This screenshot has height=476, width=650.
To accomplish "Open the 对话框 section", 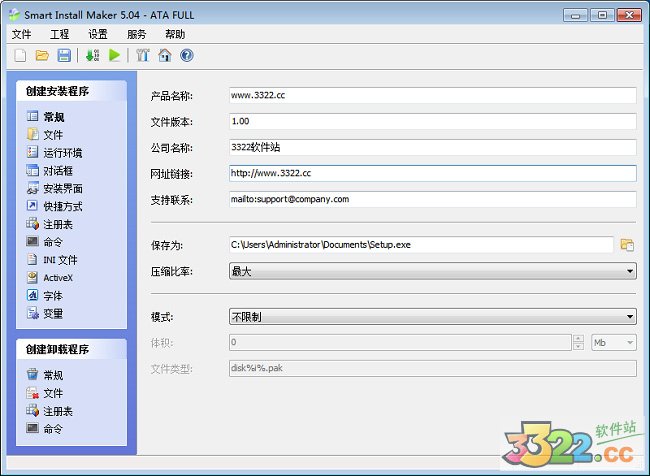I will pos(58,170).
